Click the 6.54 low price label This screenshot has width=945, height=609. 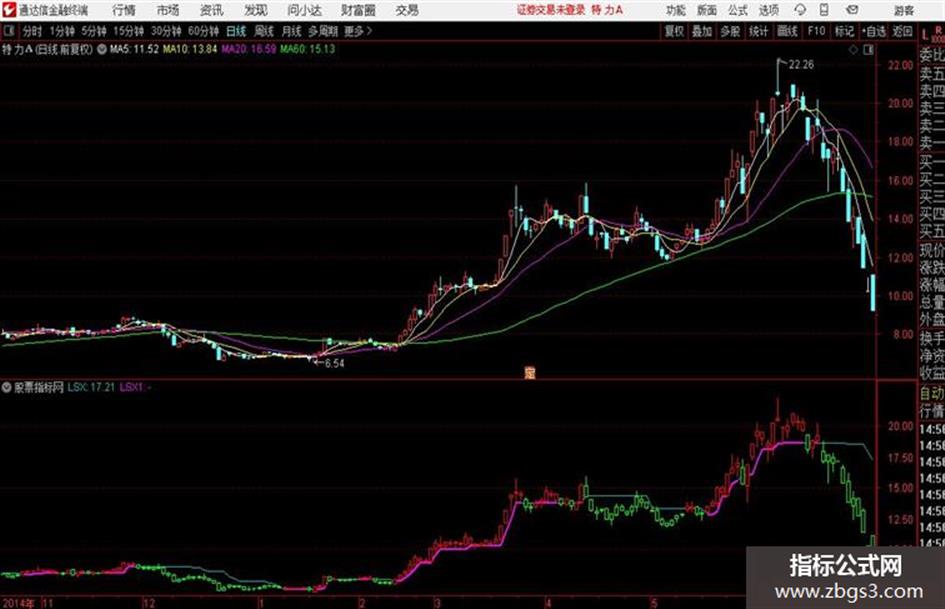[x=334, y=363]
